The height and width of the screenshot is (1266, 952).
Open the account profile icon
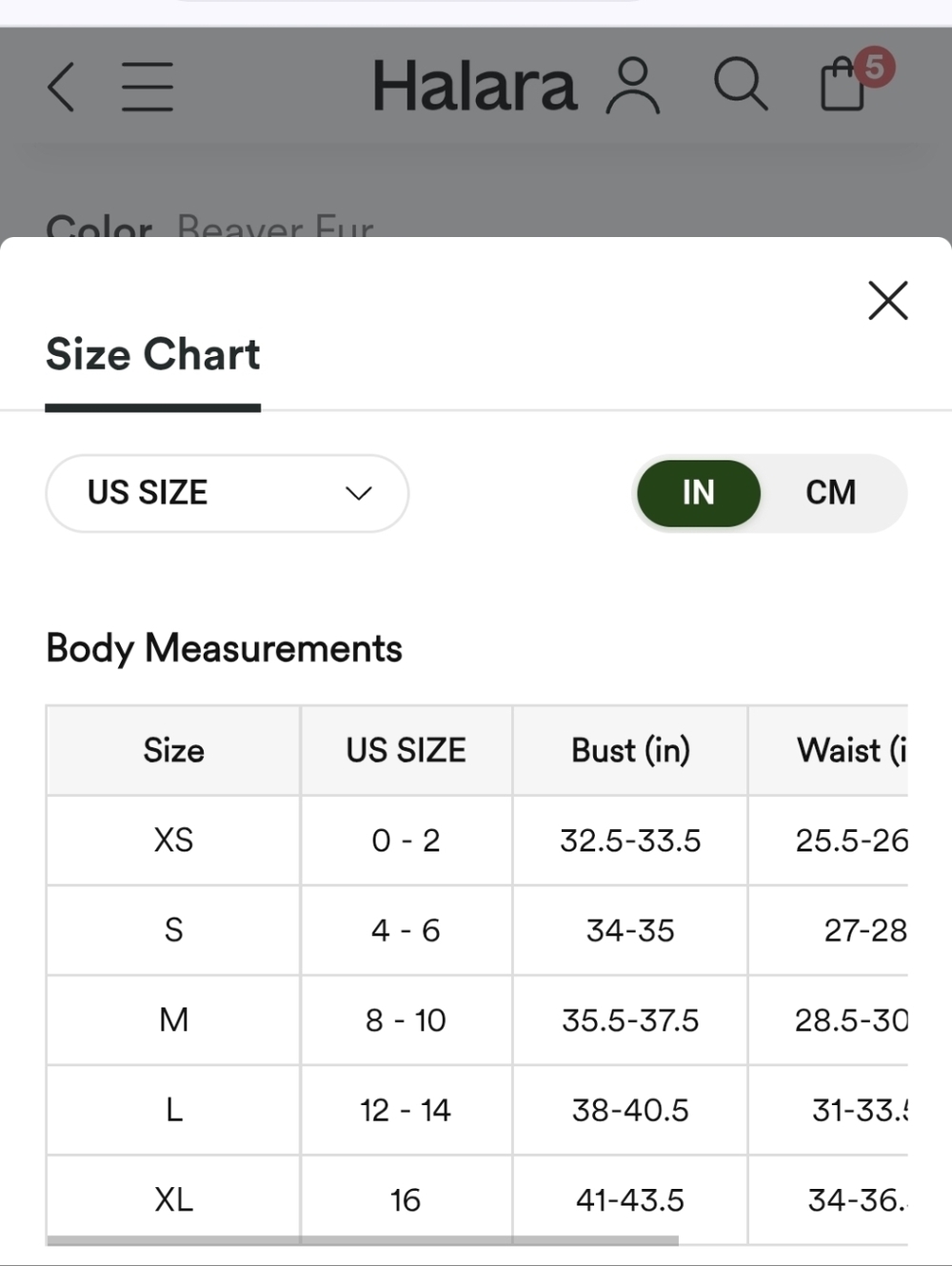(633, 87)
